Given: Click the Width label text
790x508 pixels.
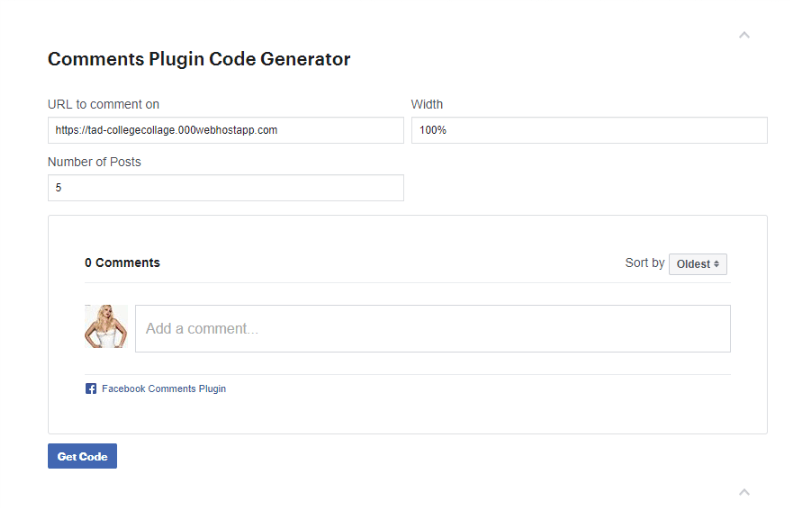Looking at the screenshot, I should click(x=427, y=104).
